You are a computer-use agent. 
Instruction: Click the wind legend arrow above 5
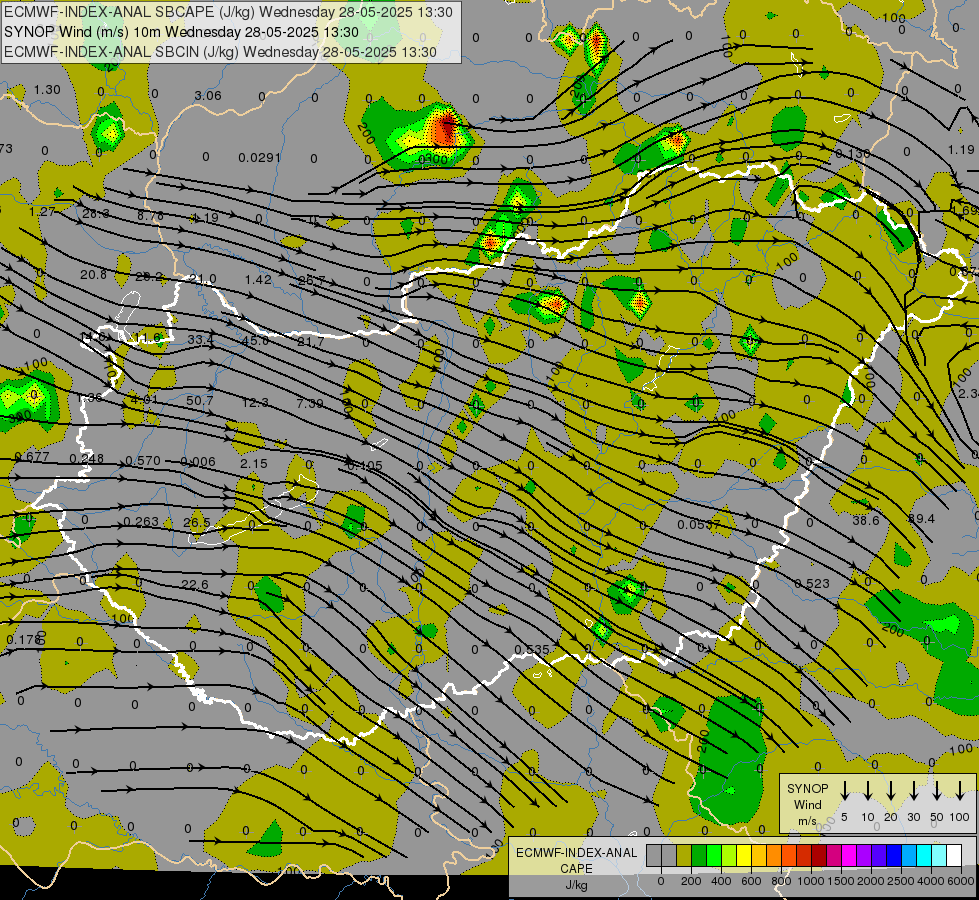tap(844, 791)
